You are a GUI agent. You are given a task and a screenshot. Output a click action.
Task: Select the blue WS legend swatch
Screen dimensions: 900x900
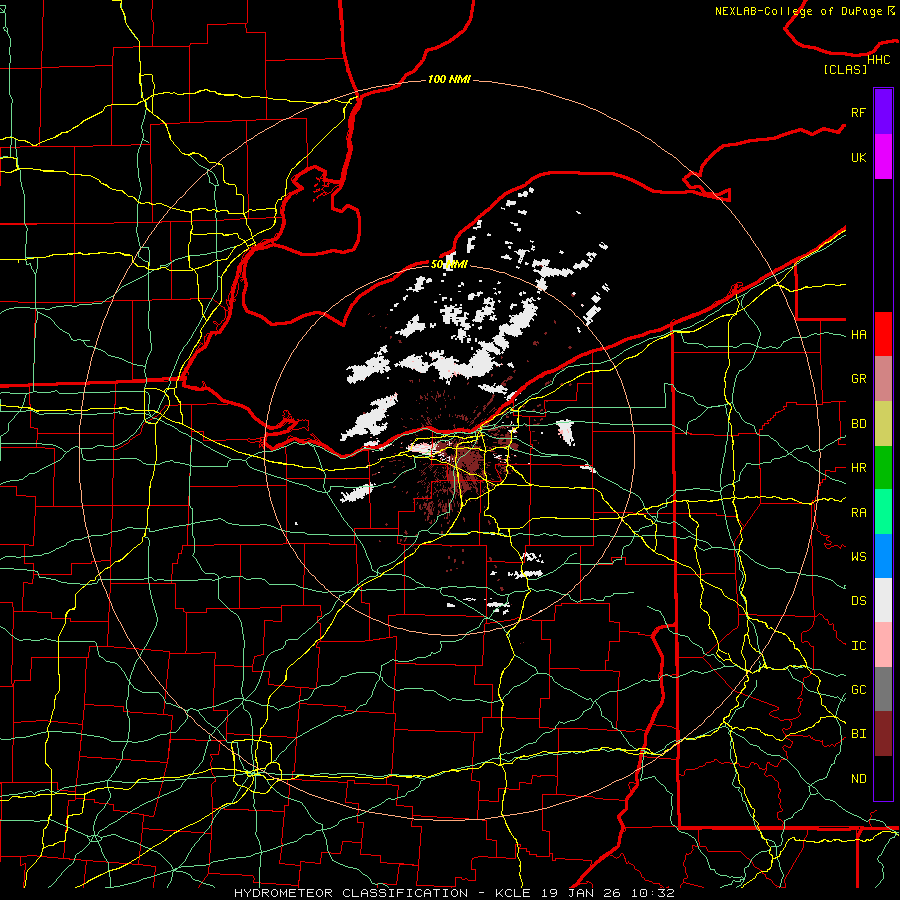pos(883,556)
